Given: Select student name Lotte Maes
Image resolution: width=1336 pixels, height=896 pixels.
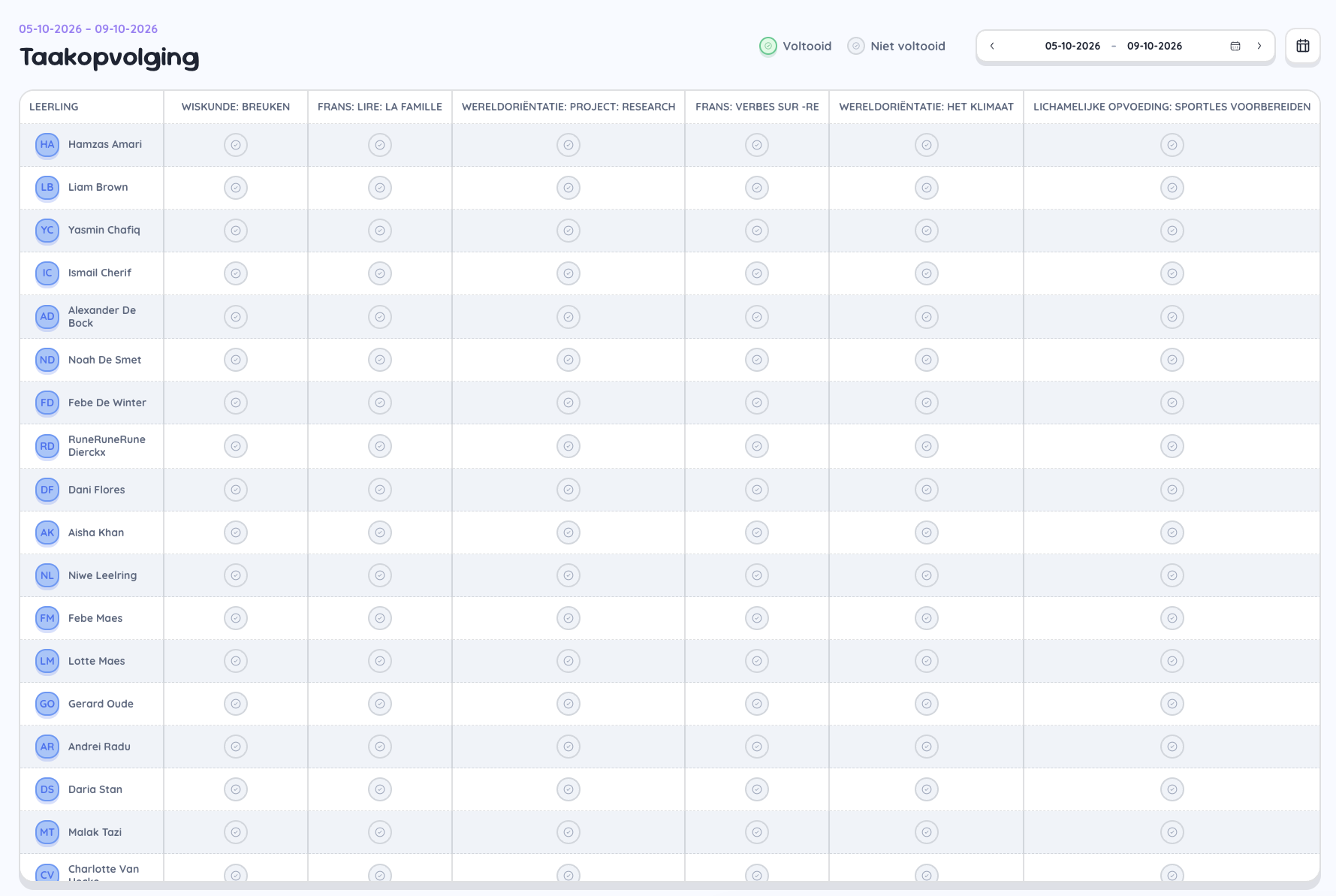Looking at the screenshot, I should tap(97, 661).
